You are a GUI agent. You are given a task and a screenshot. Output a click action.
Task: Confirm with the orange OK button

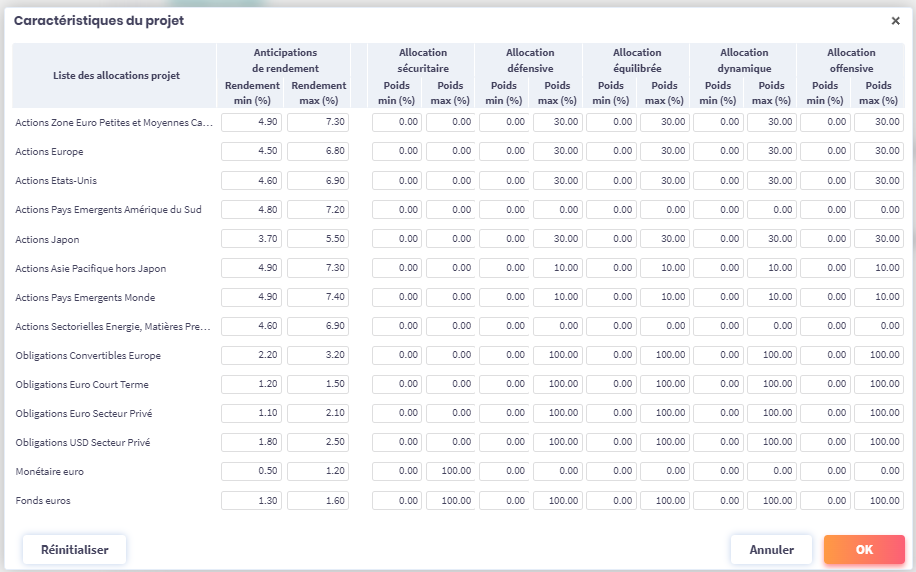[x=864, y=549]
